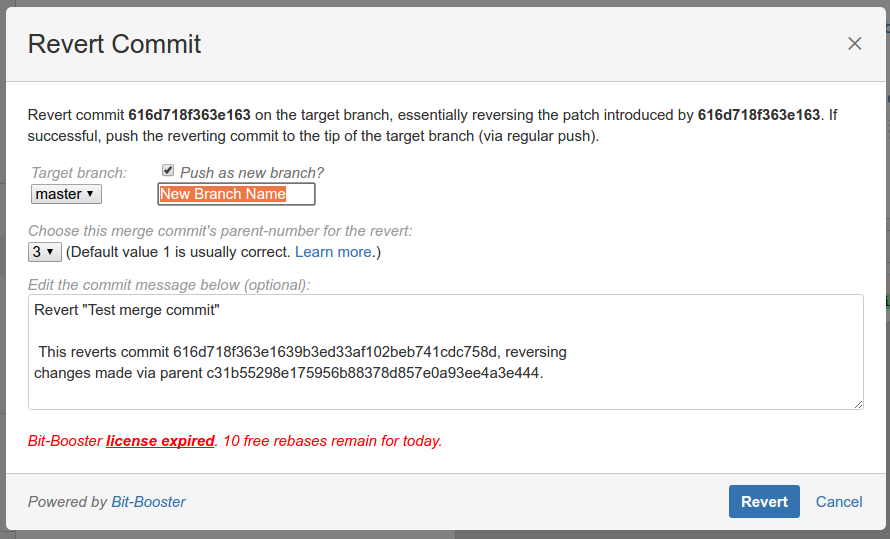Image resolution: width=890 pixels, height=539 pixels.
Task: Click the 'Choose this merge commit's parent-number' label
Action: pos(220,231)
